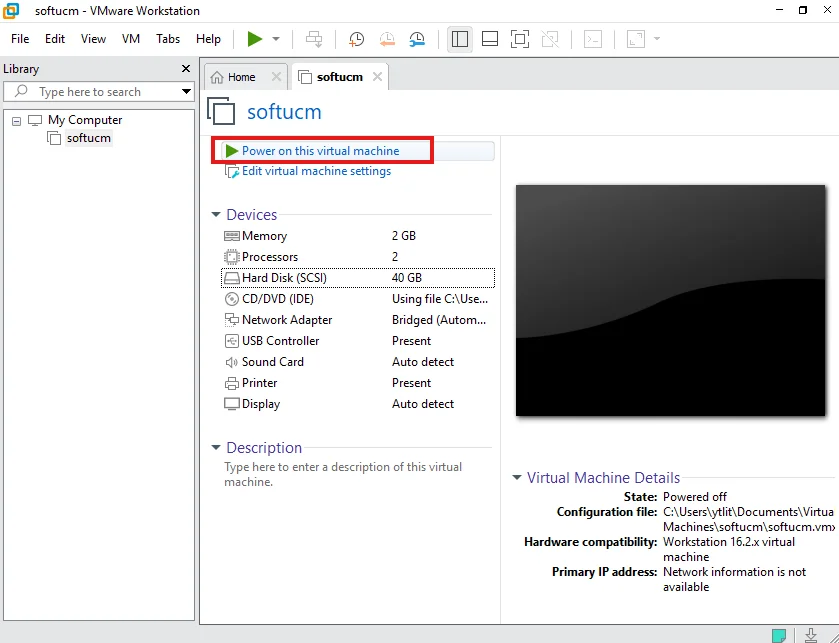Open the File menu

[20, 39]
